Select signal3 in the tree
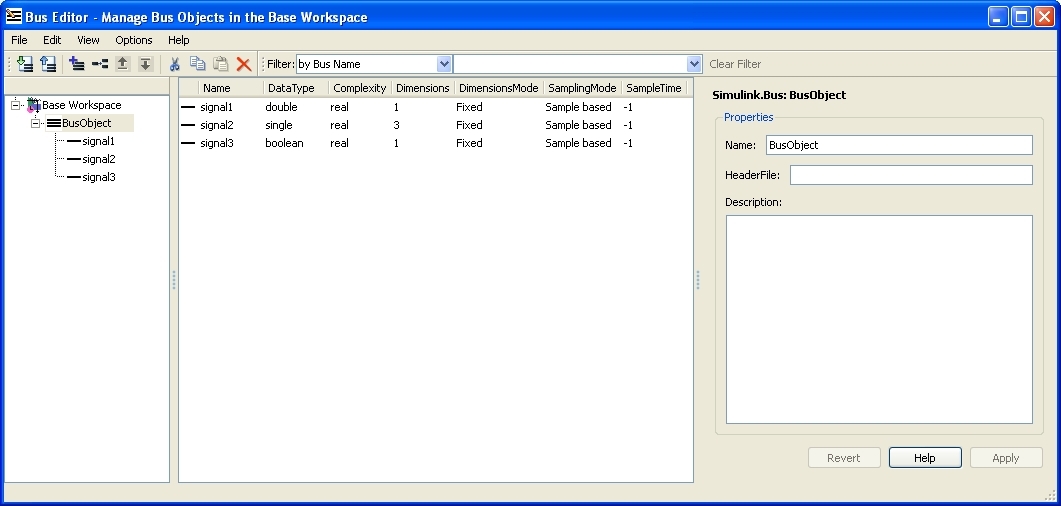This screenshot has height=506, width=1061. (x=99, y=177)
